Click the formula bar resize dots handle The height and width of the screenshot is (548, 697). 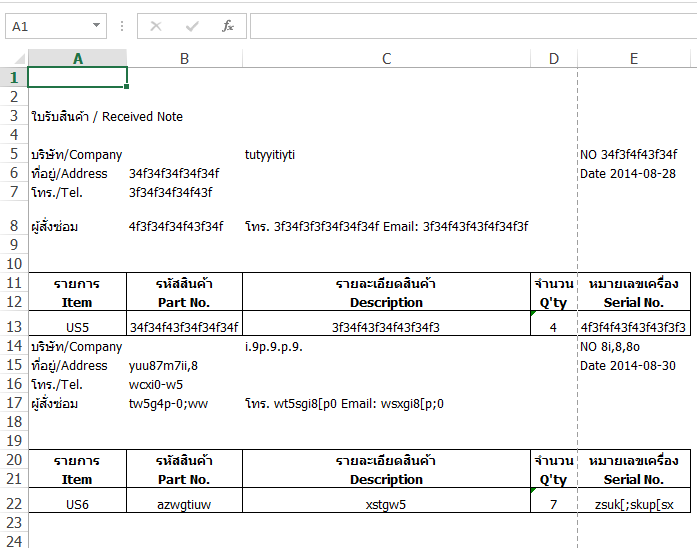point(122,26)
